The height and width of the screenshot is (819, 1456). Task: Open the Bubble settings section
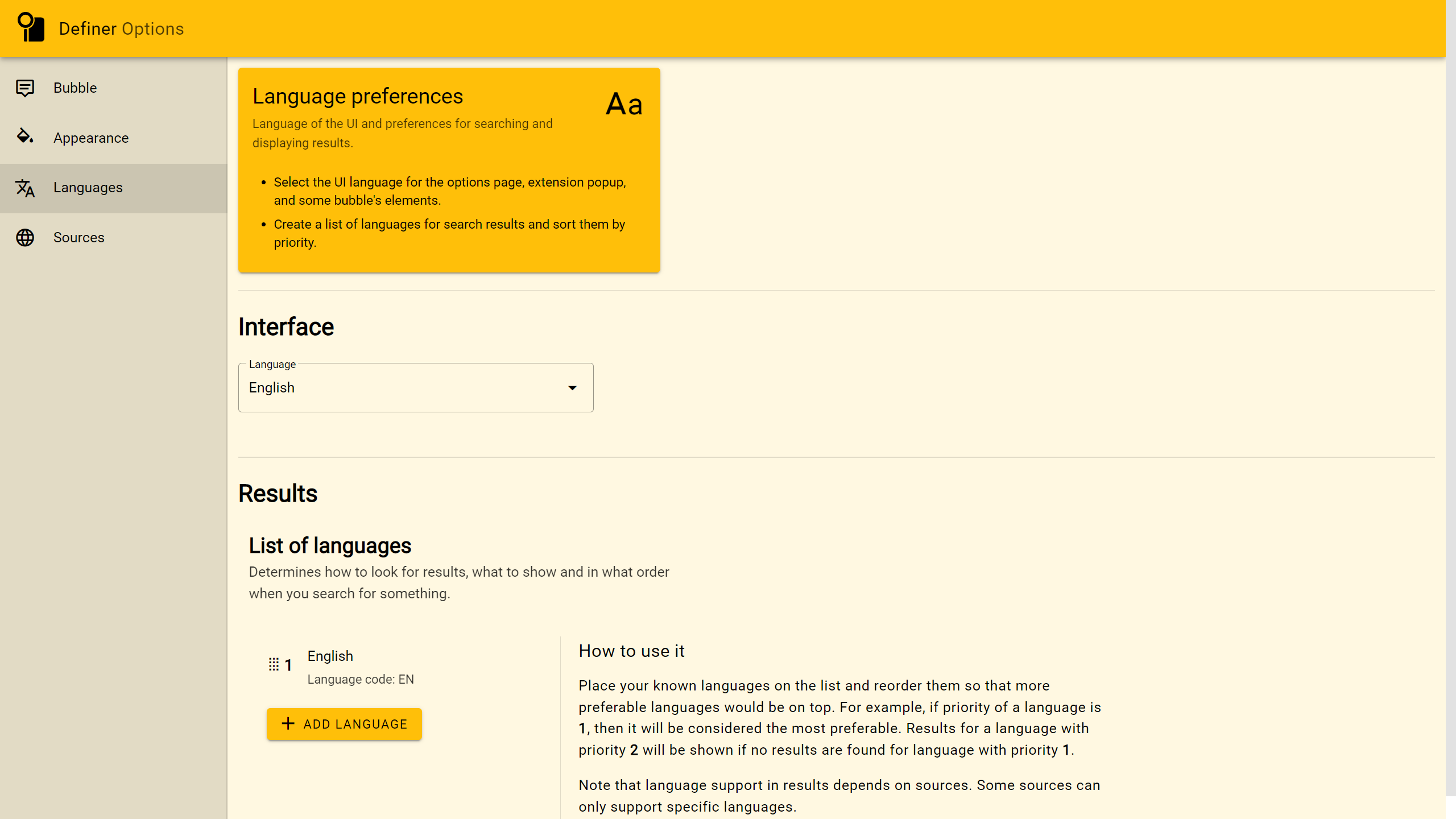(75, 88)
